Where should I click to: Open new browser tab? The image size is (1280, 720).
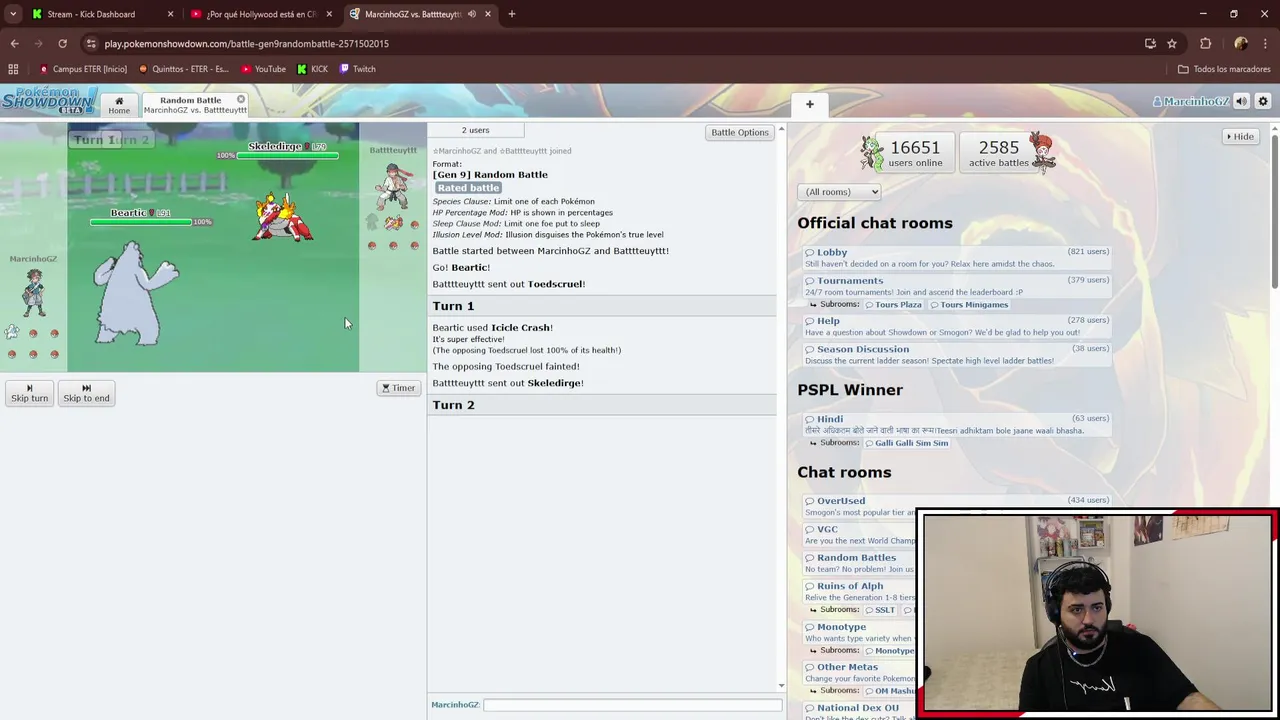pos(511,14)
